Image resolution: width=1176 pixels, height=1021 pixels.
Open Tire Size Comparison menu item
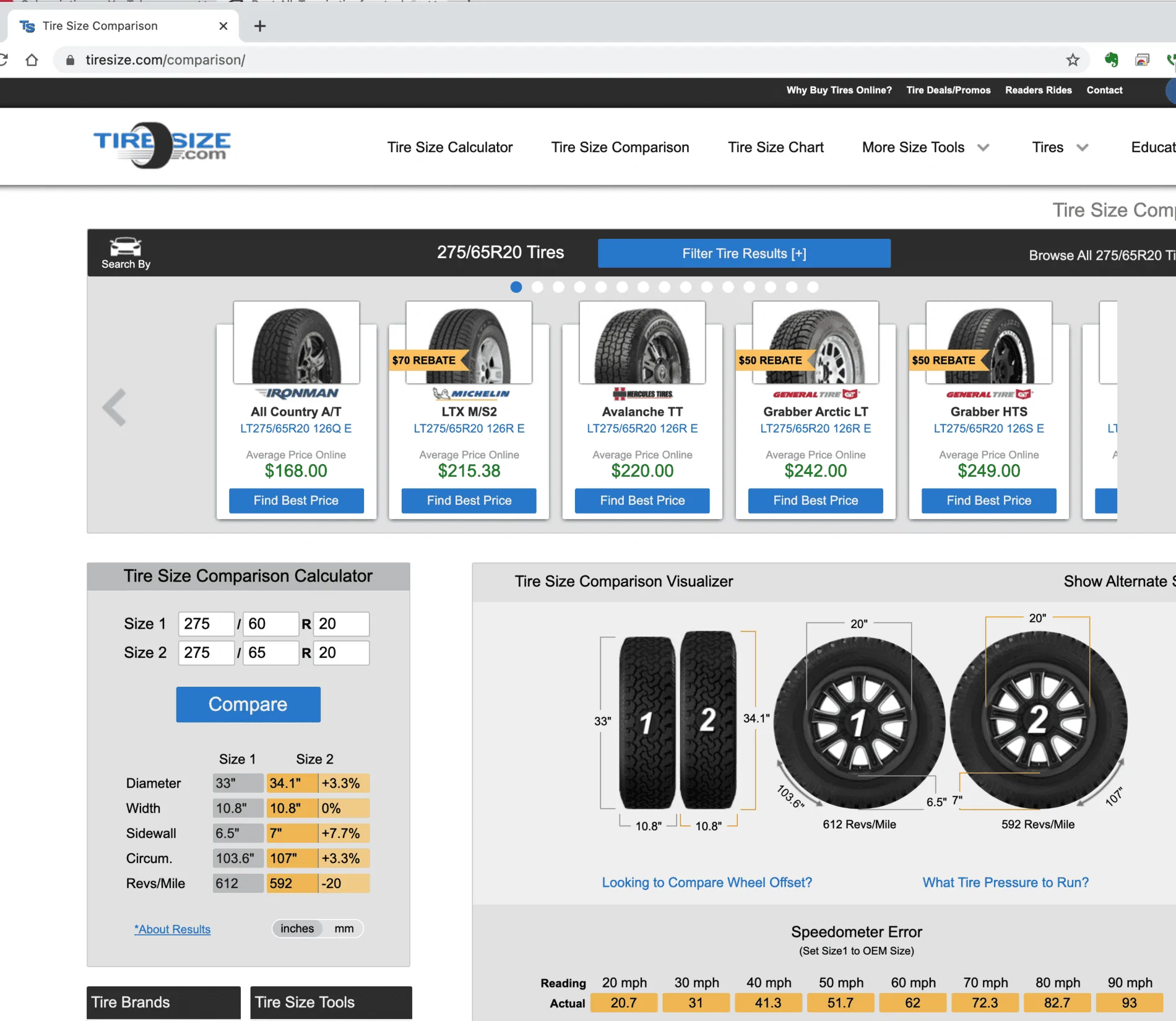[x=620, y=147]
